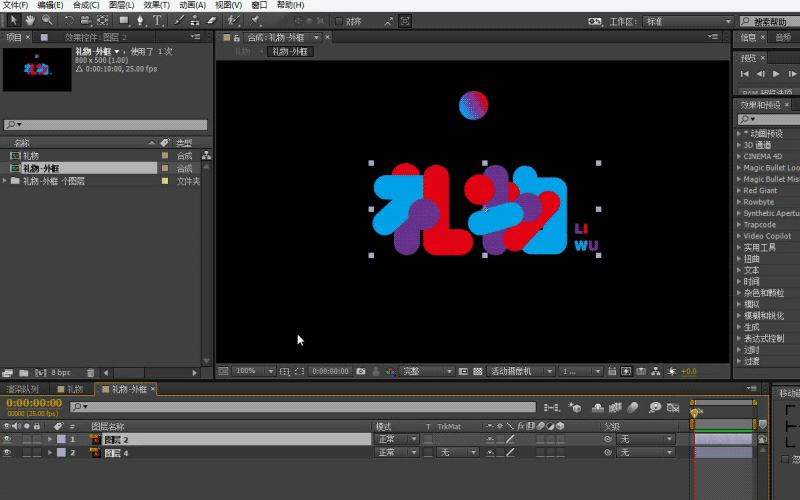Switch to the 渲染队列 tab
The height and width of the screenshot is (500, 800).
coord(22,389)
